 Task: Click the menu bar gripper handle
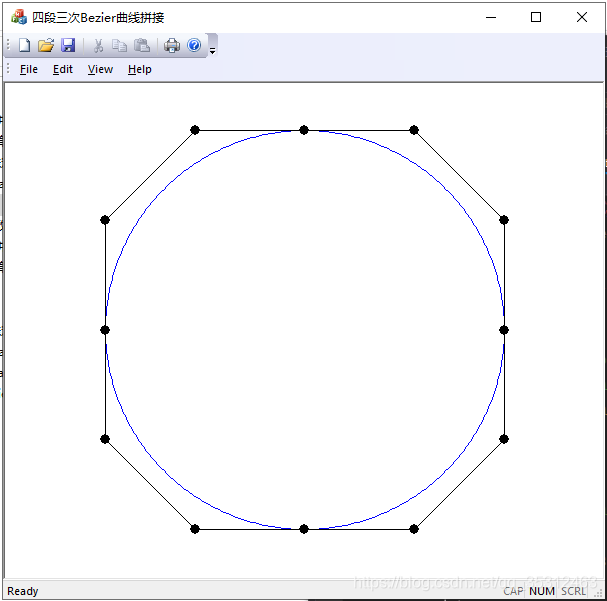point(8,68)
